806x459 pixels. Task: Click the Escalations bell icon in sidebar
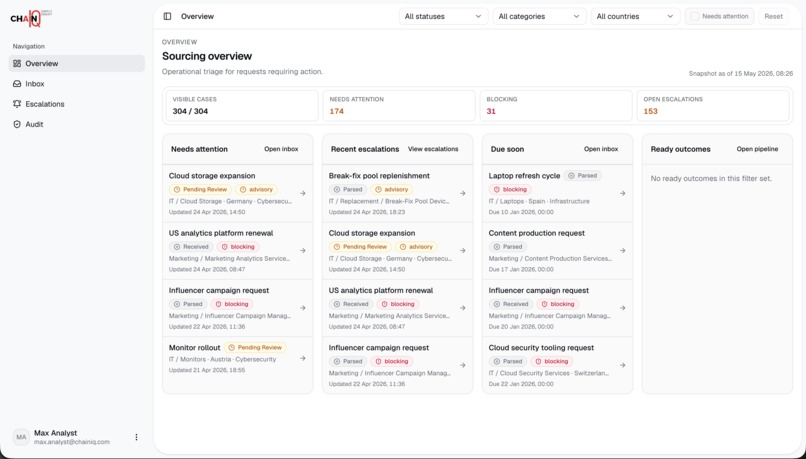coord(17,104)
